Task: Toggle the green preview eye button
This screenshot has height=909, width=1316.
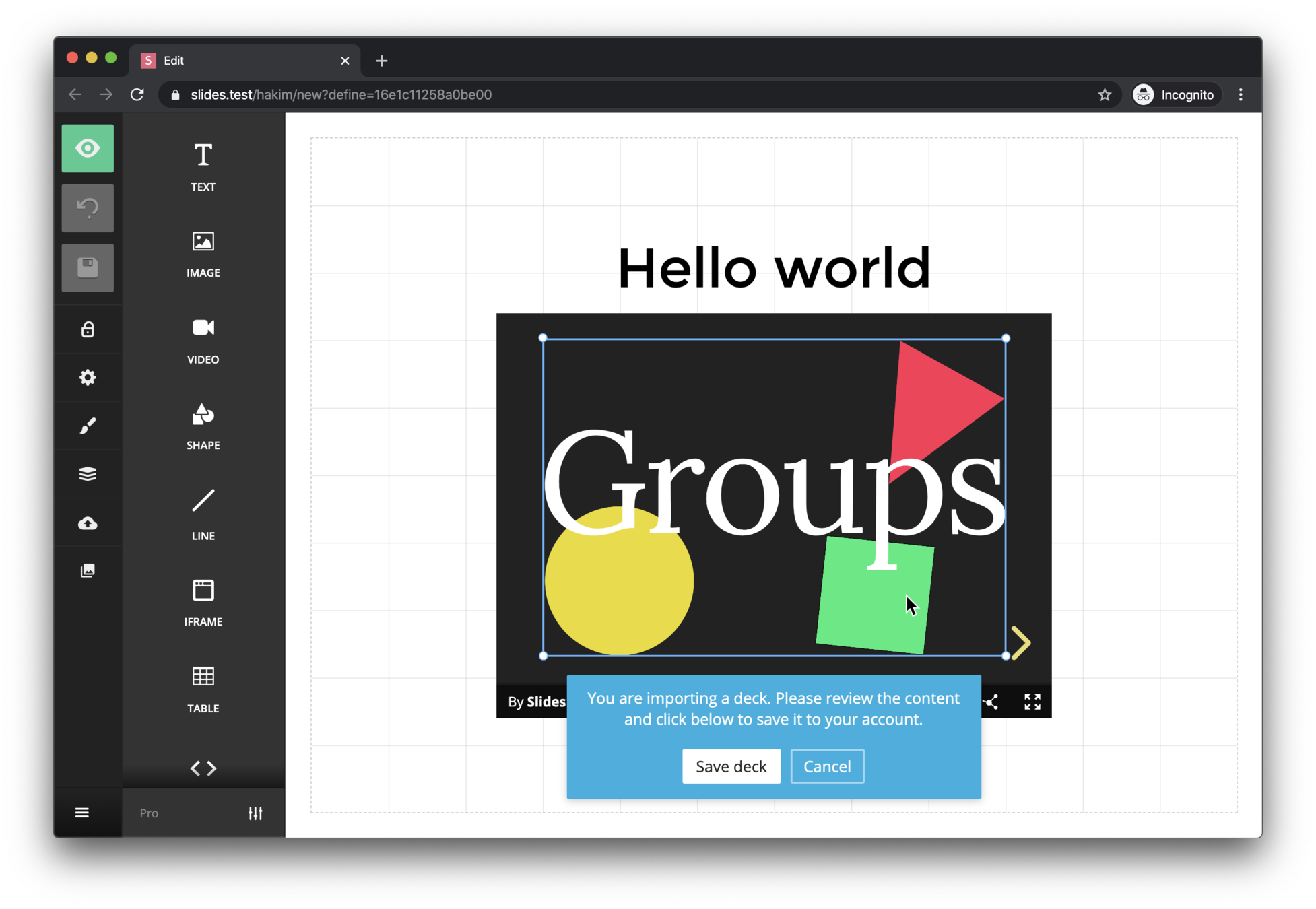Action: pyautogui.click(x=88, y=148)
